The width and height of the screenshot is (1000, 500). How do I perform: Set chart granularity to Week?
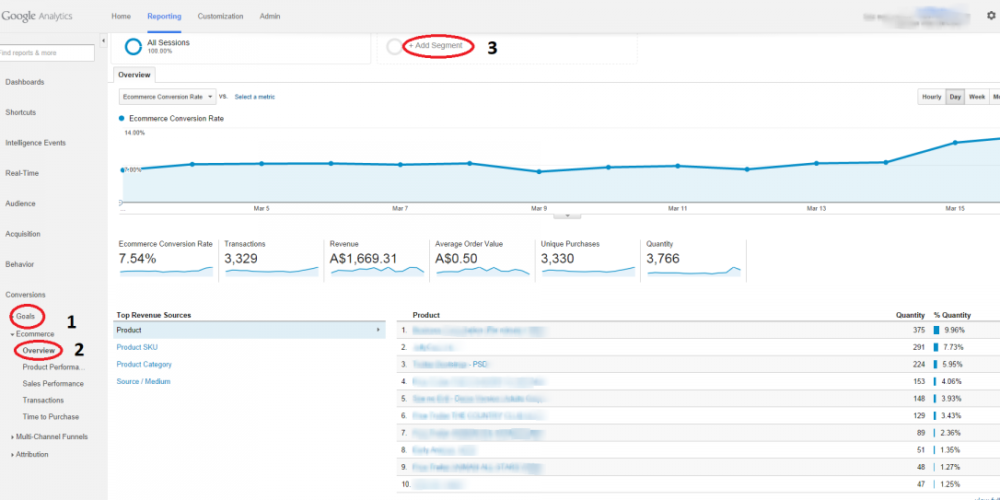tap(976, 97)
